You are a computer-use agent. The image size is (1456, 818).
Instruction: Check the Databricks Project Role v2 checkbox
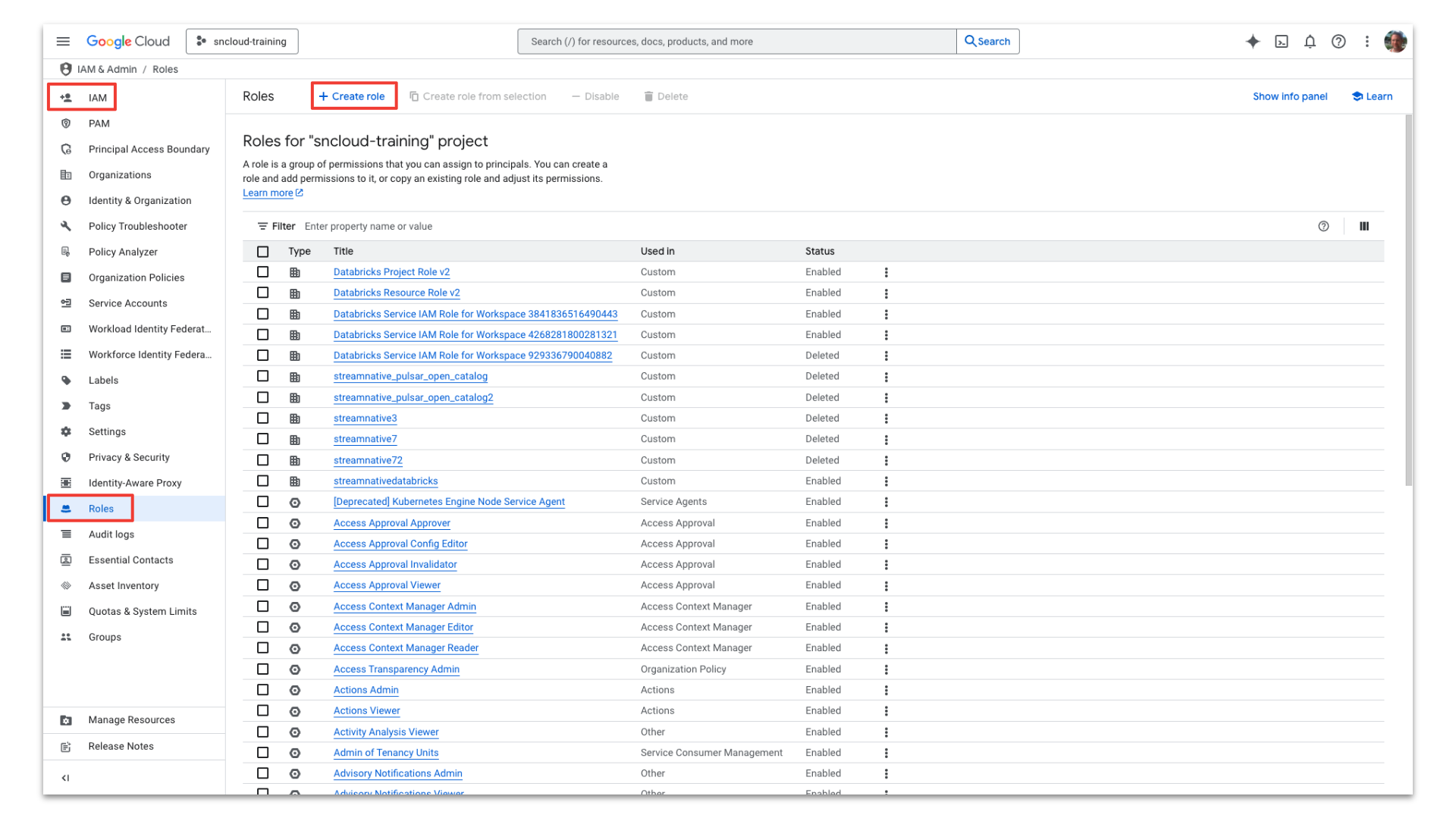tap(262, 272)
